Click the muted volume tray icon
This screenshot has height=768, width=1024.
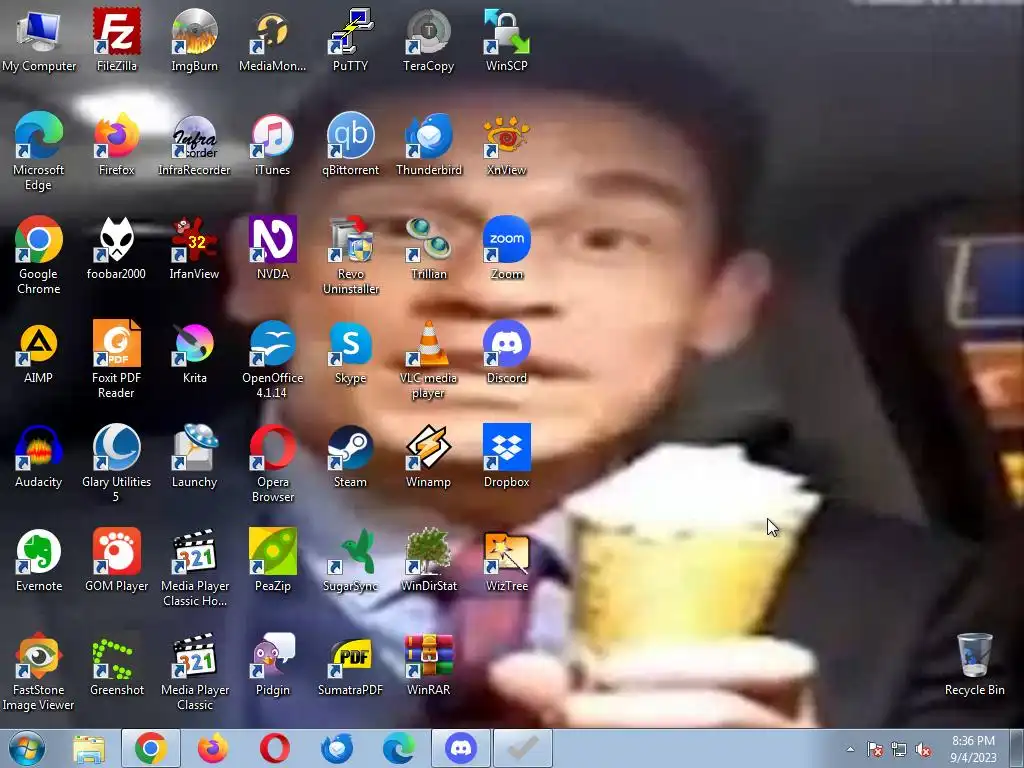[923, 750]
